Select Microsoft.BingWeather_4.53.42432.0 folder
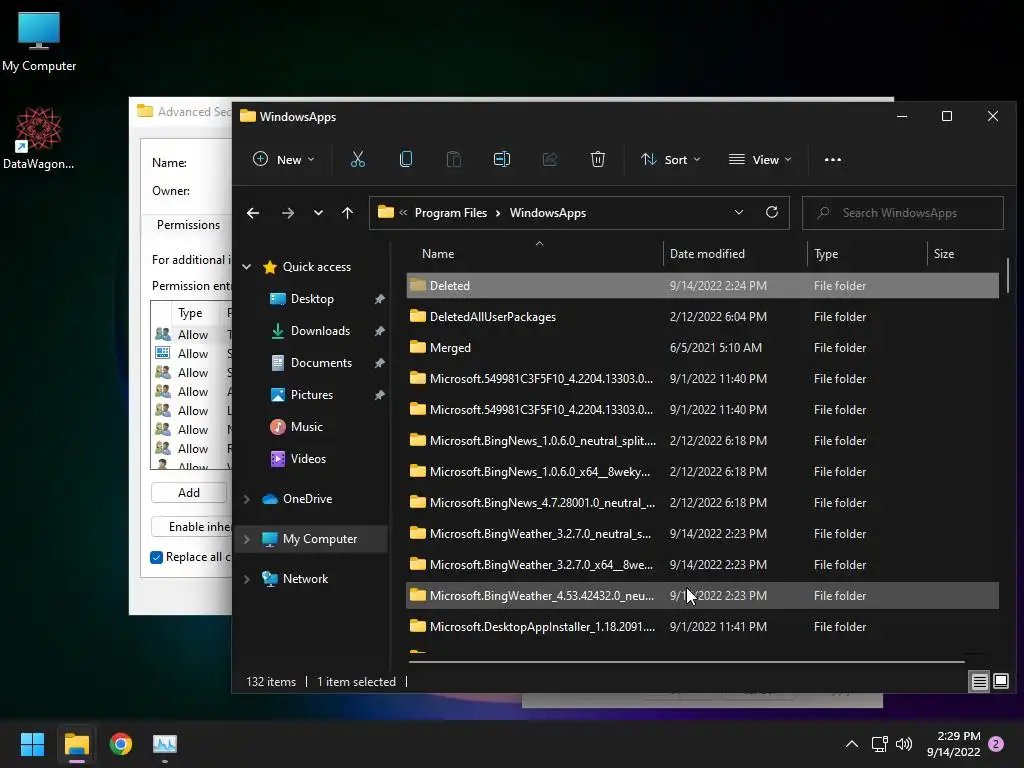The height and width of the screenshot is (768, 1024). coord(702,596)
